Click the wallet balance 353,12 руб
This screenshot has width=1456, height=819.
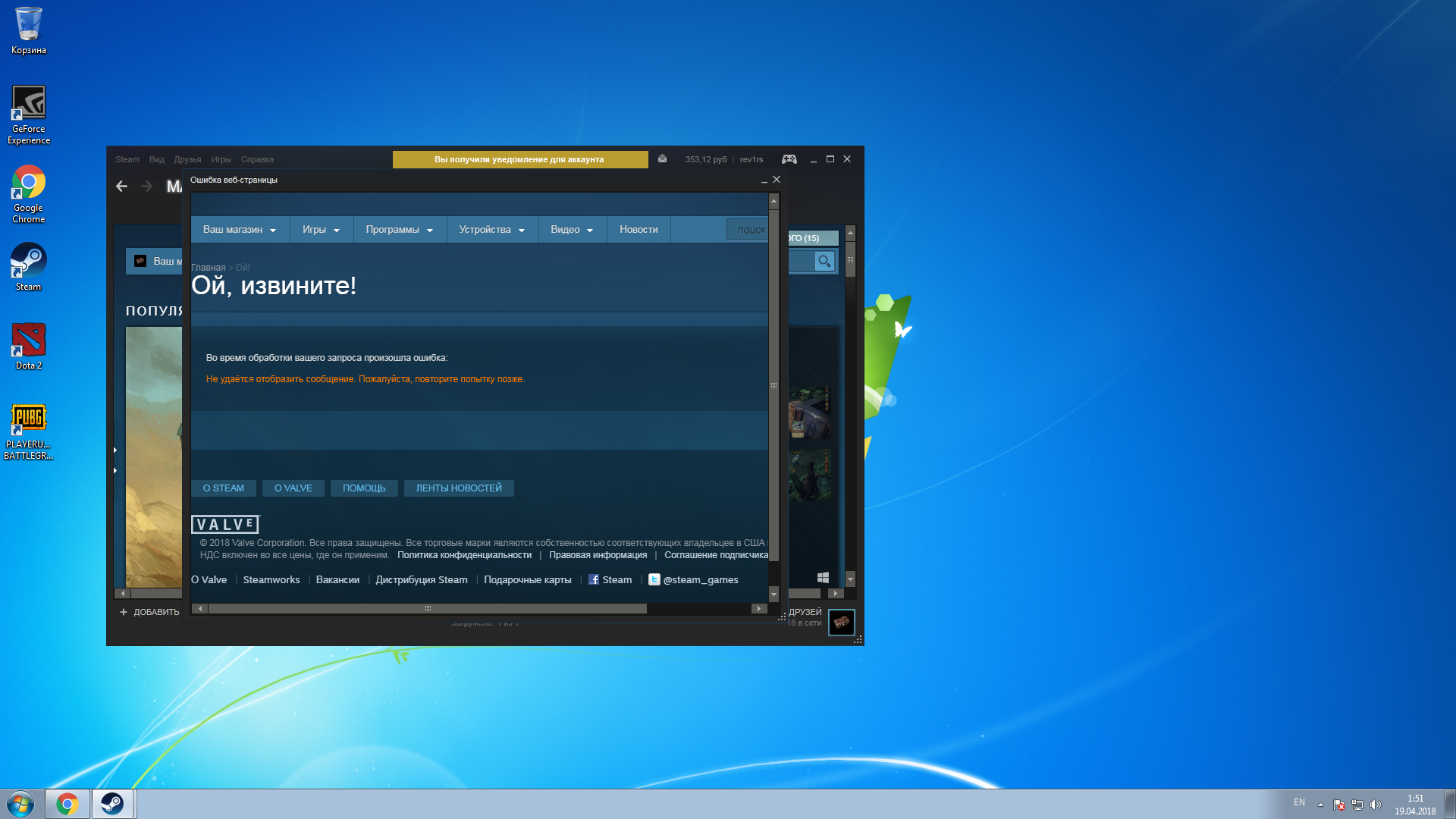706,159
